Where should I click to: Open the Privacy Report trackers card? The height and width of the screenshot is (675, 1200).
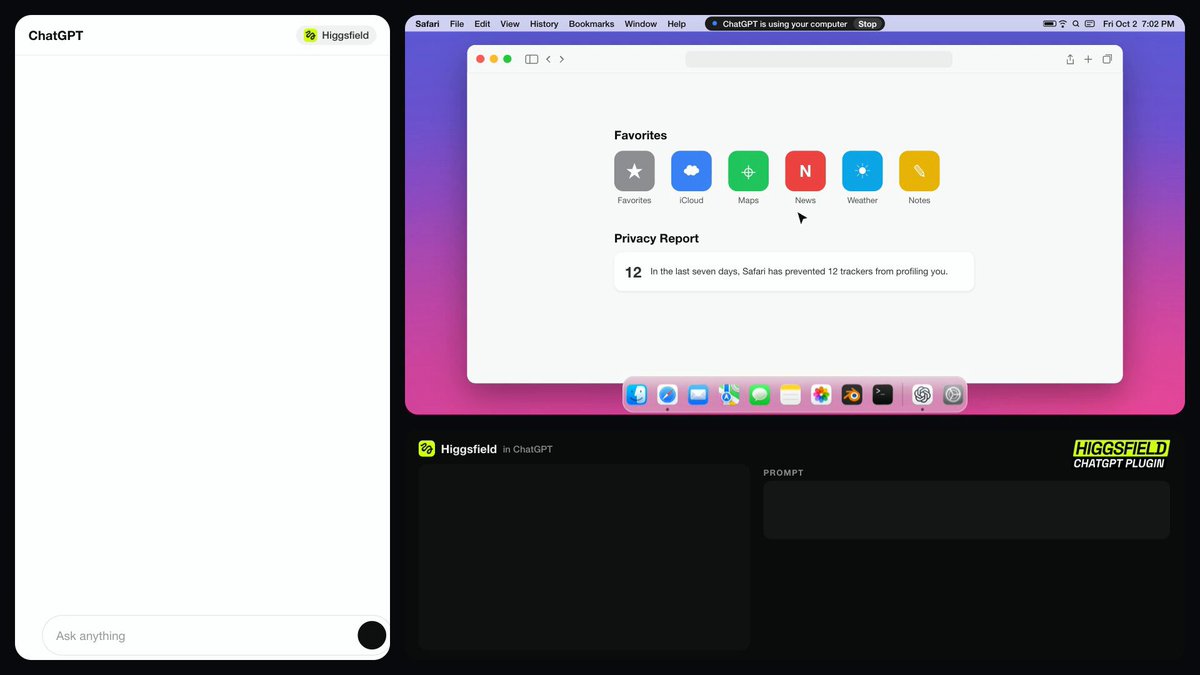coord(794,272)
